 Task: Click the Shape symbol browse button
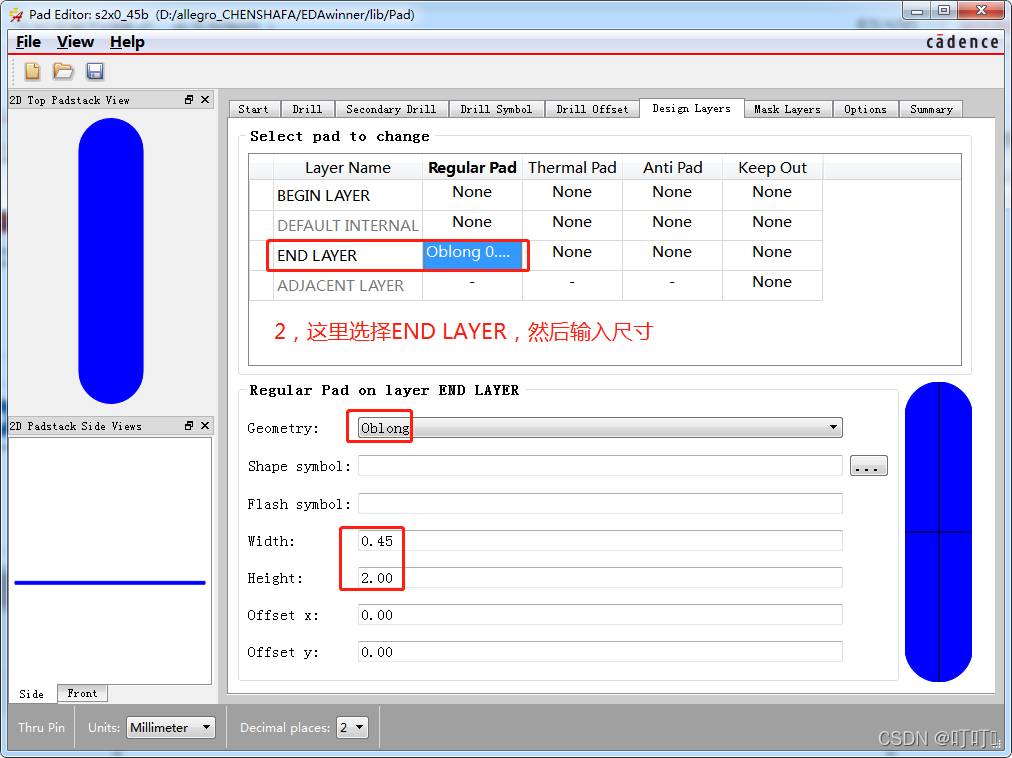868,466
